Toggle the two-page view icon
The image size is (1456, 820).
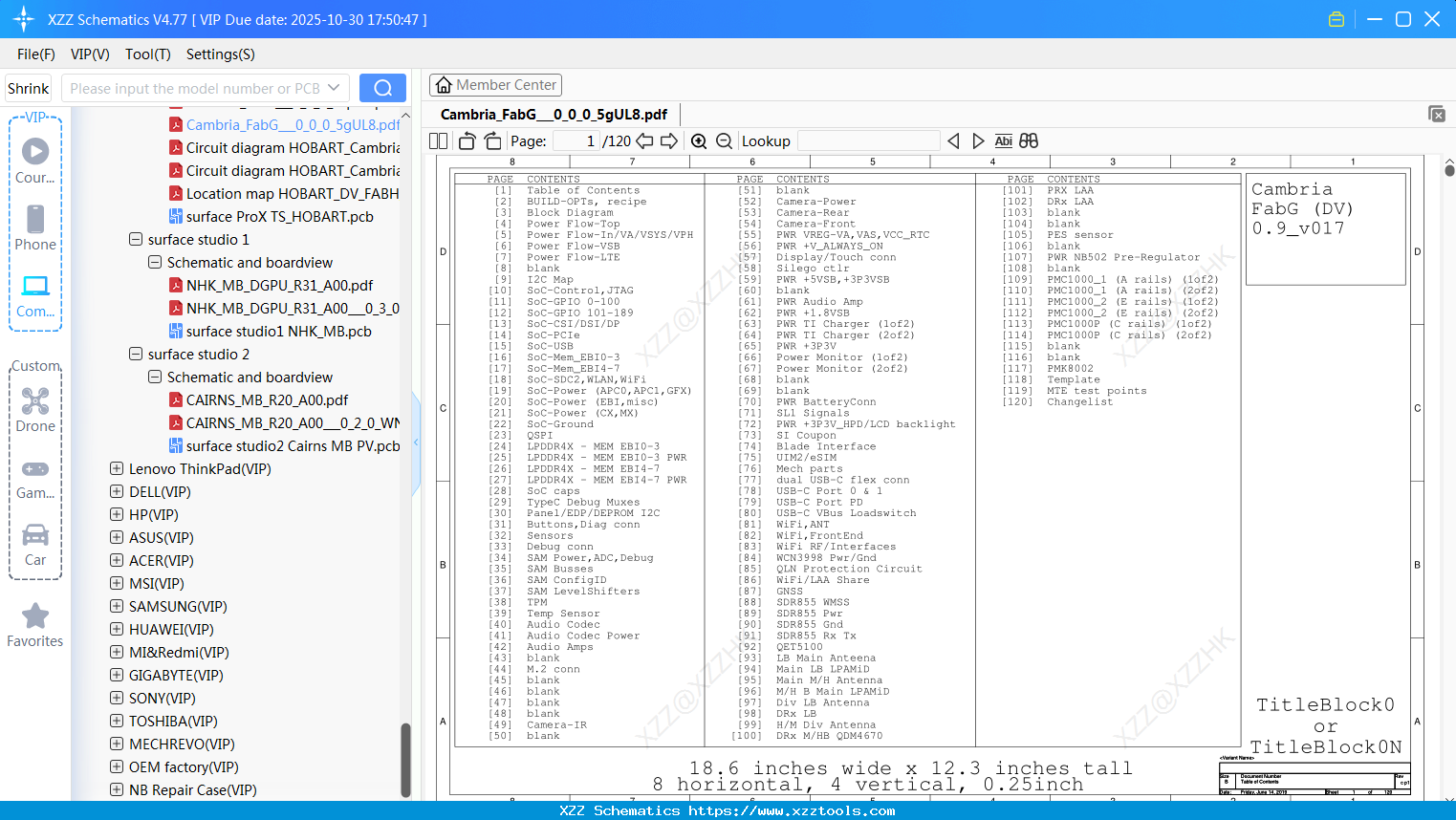click(x=438, y=140)
